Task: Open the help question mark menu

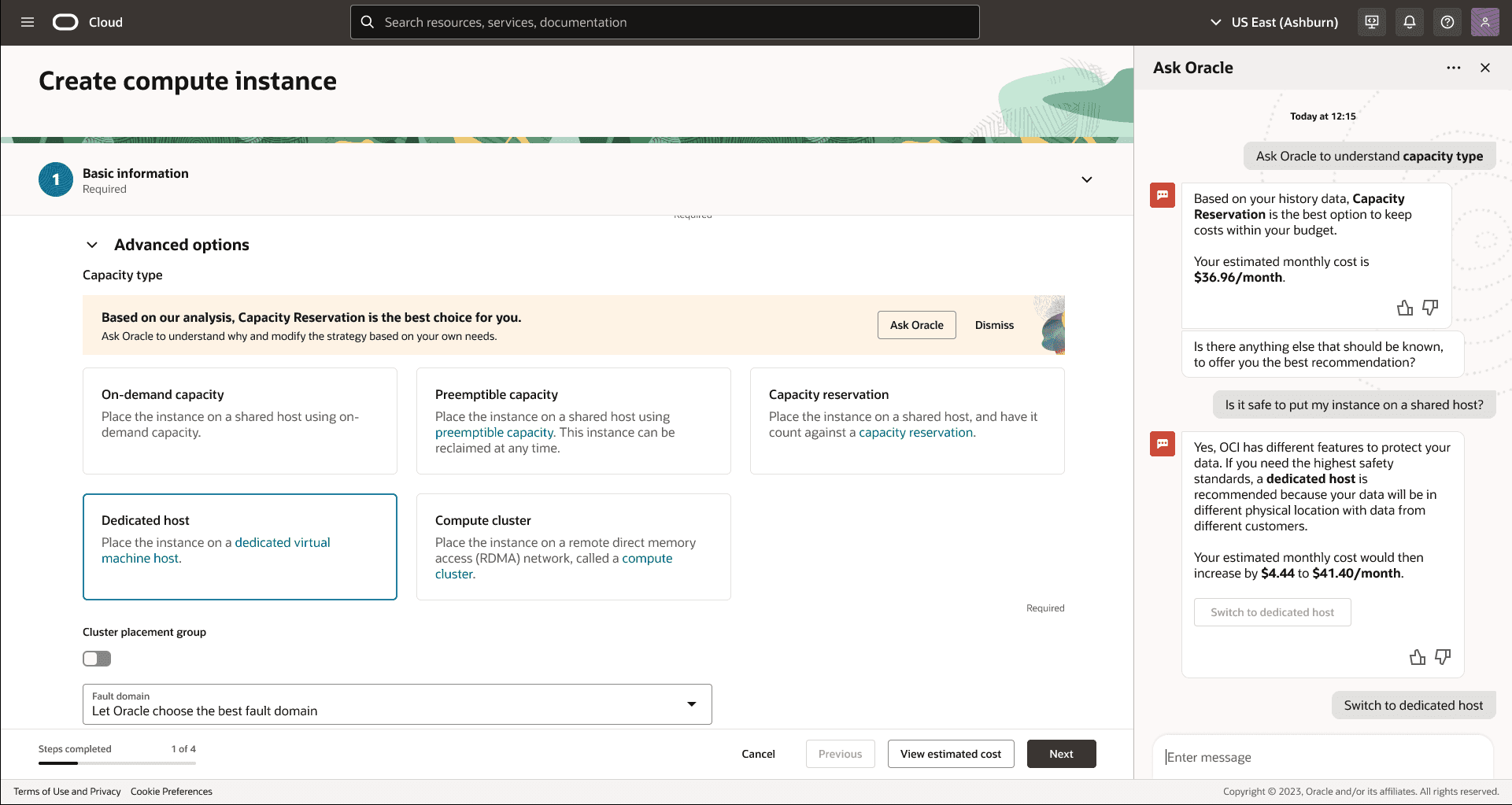Action: tap(1447, 22)
